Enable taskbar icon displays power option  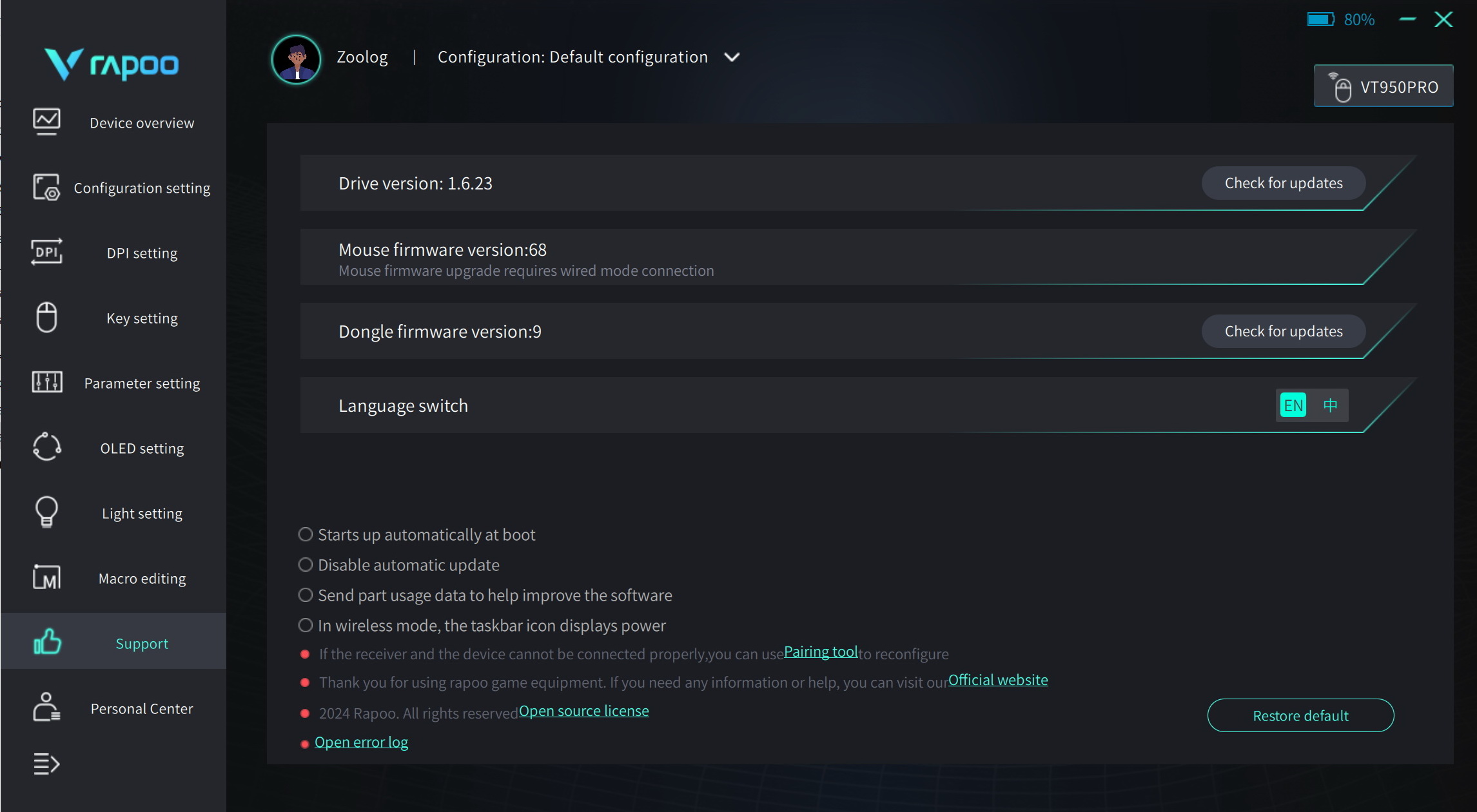(306, 625)
